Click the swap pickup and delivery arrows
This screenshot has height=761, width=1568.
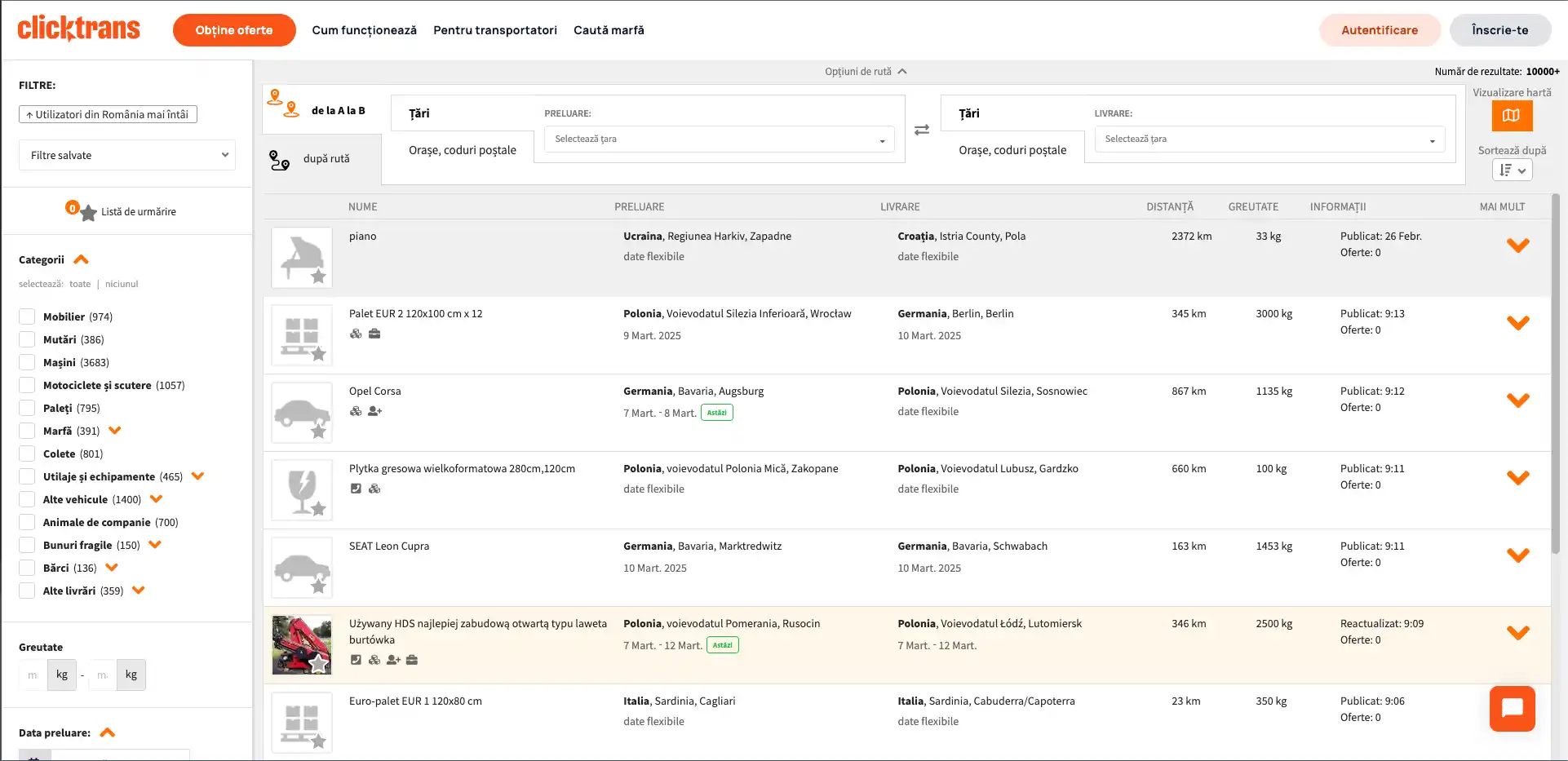click(x=922, y=130)
